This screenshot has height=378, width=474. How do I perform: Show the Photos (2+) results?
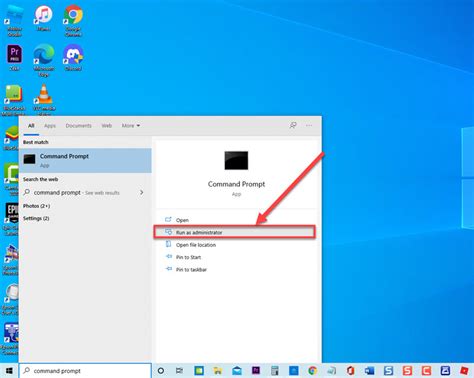(36, 206)
